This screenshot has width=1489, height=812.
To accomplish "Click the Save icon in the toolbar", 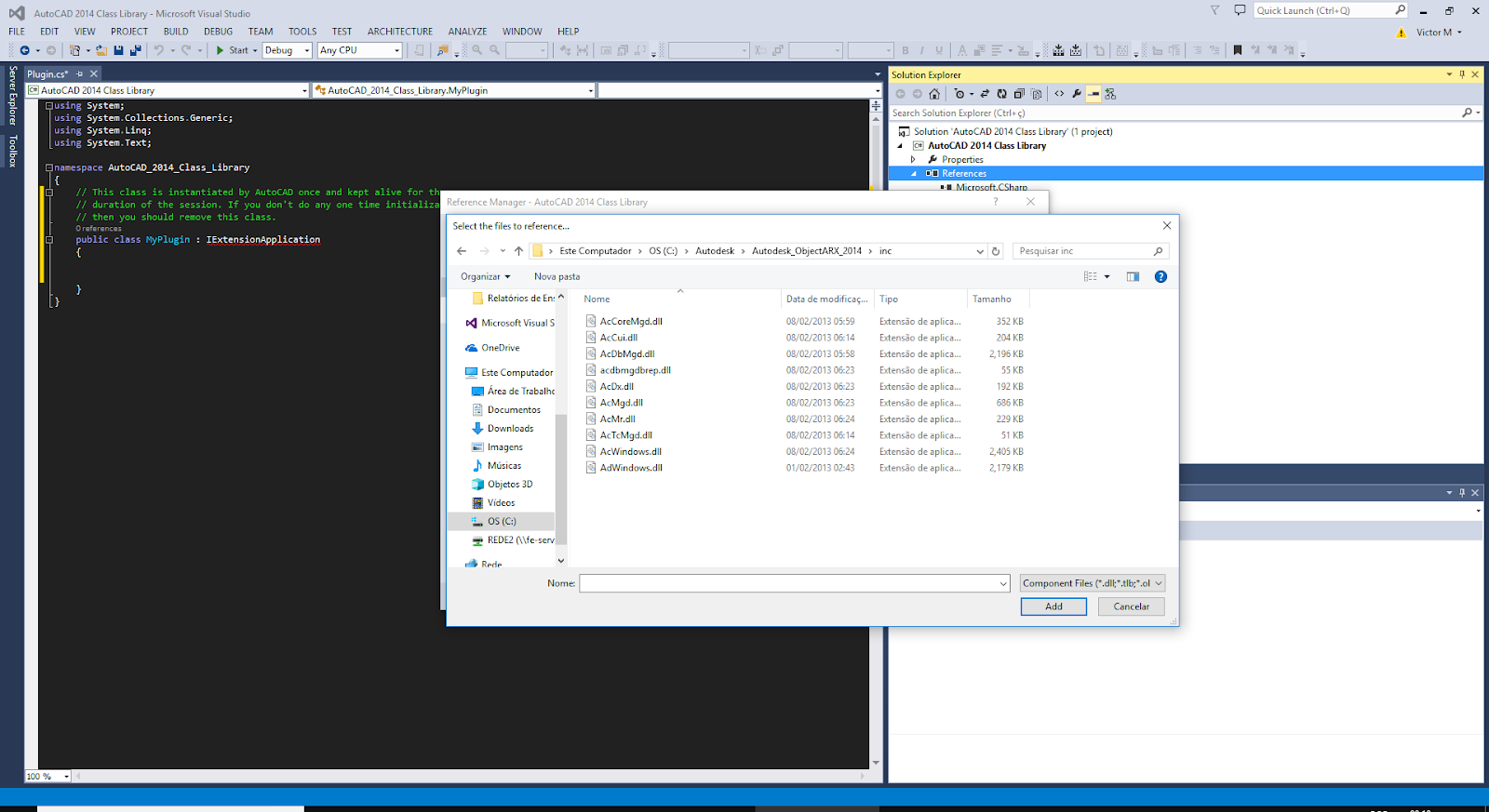I will tap(118, 50).
